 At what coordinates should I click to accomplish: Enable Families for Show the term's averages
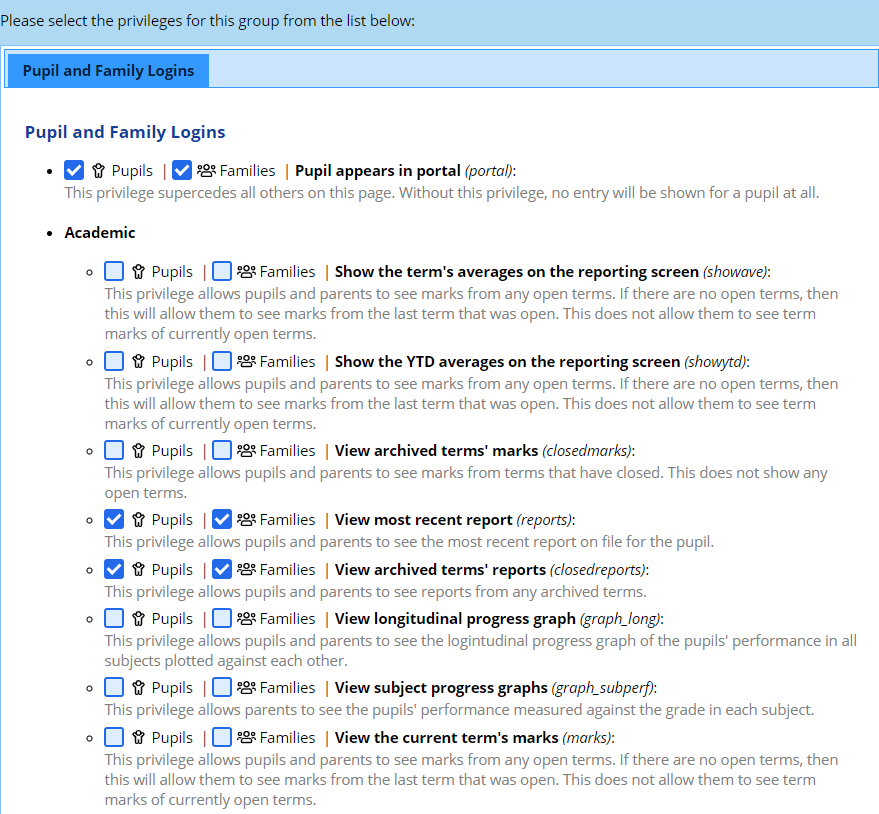(x=222, y=271)
